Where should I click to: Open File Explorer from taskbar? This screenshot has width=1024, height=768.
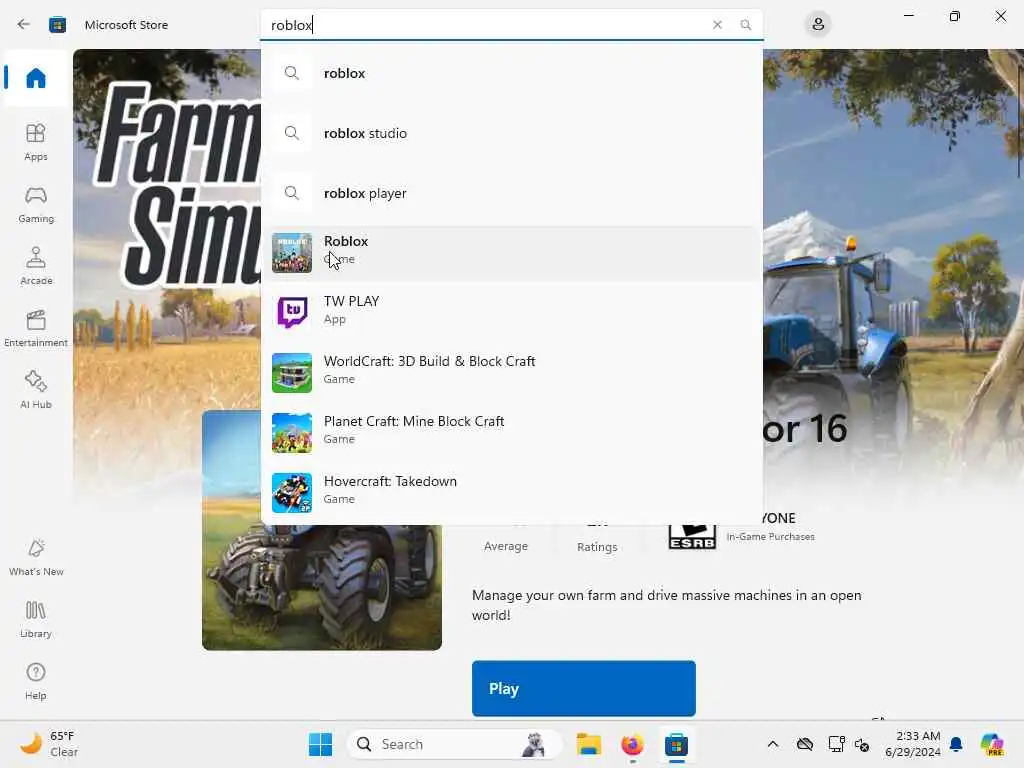click(588, 744)
